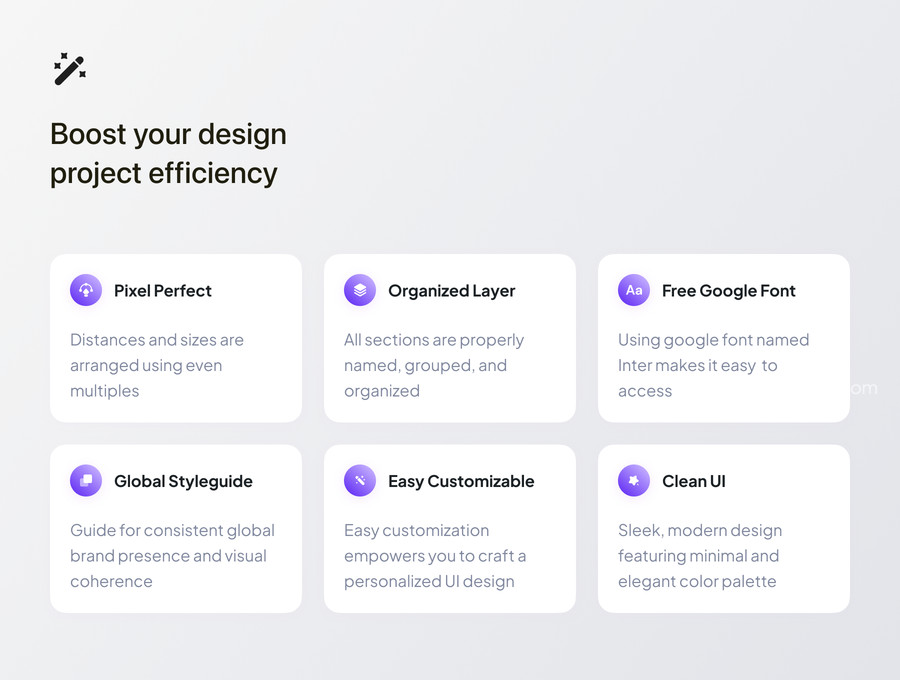Click 'All sections are properly named' description
Viewport: 900px width, 680px height.
(433, 366)
